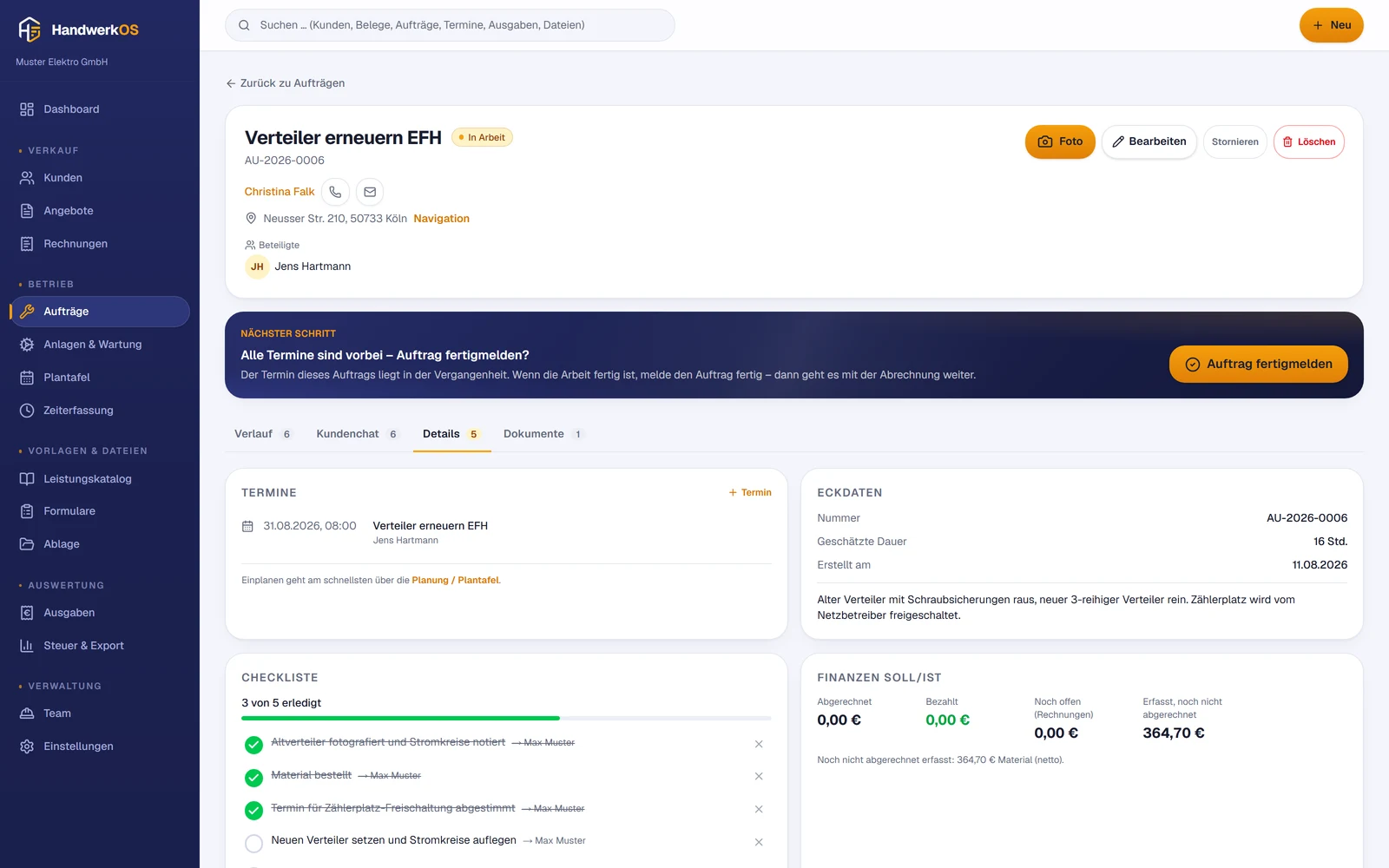Viewport: 1389px width, 868px height.
Task: Click the checklist progress bar
Action: pos(506,719)
